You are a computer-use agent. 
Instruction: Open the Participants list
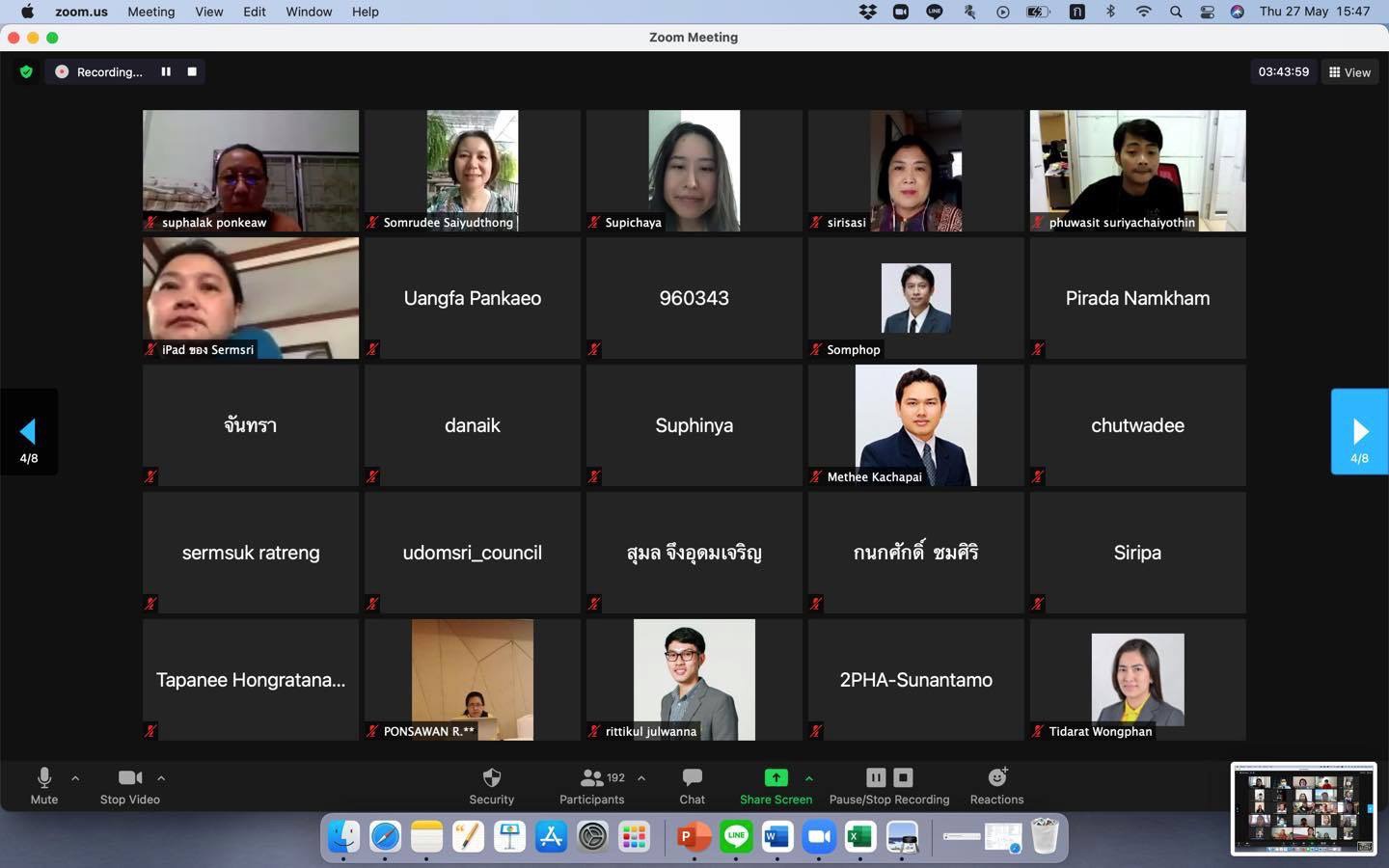pos(591,777)
